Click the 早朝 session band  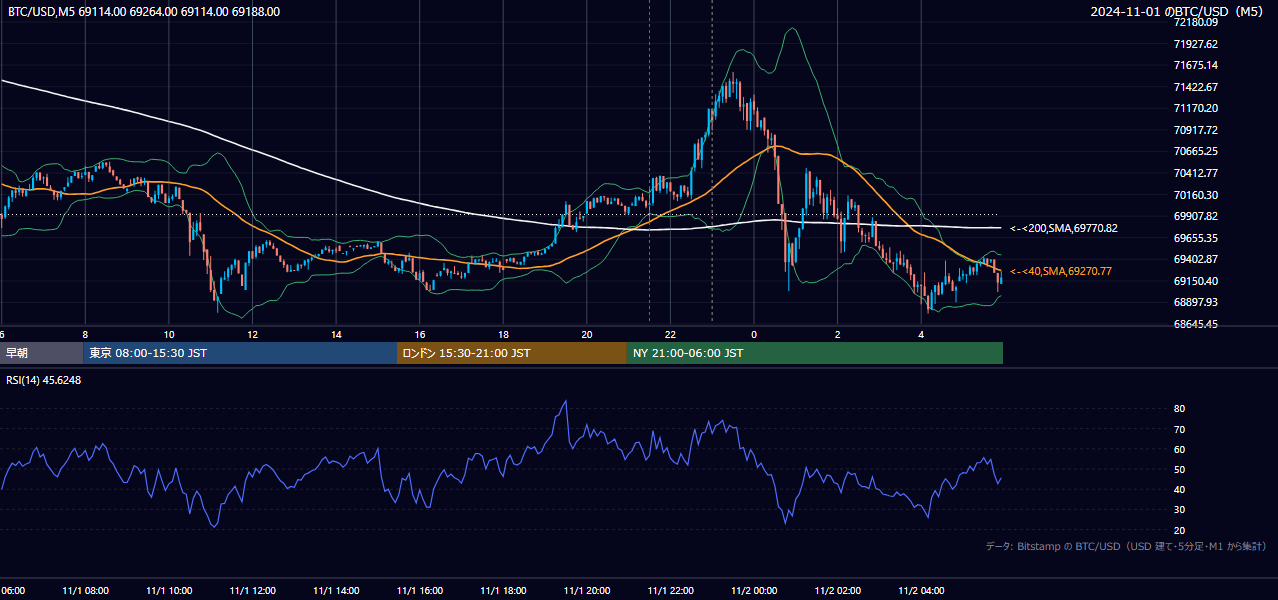pos(42,353)
